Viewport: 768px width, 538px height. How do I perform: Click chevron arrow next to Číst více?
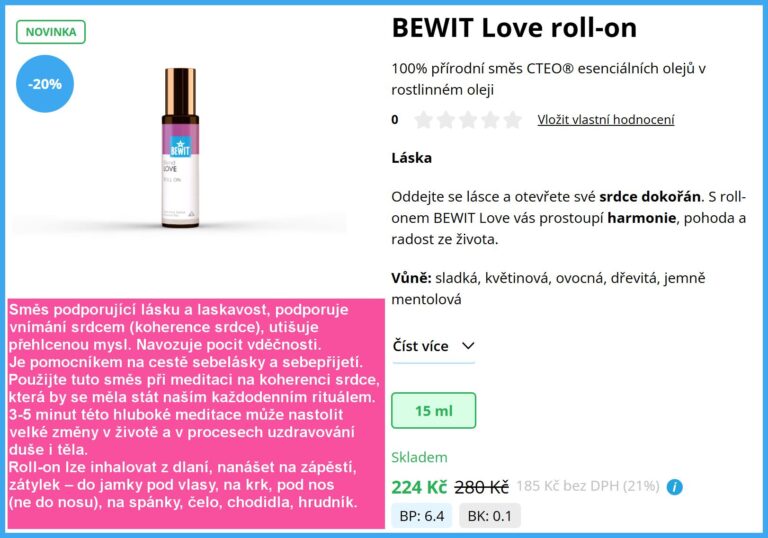(468, 346)
